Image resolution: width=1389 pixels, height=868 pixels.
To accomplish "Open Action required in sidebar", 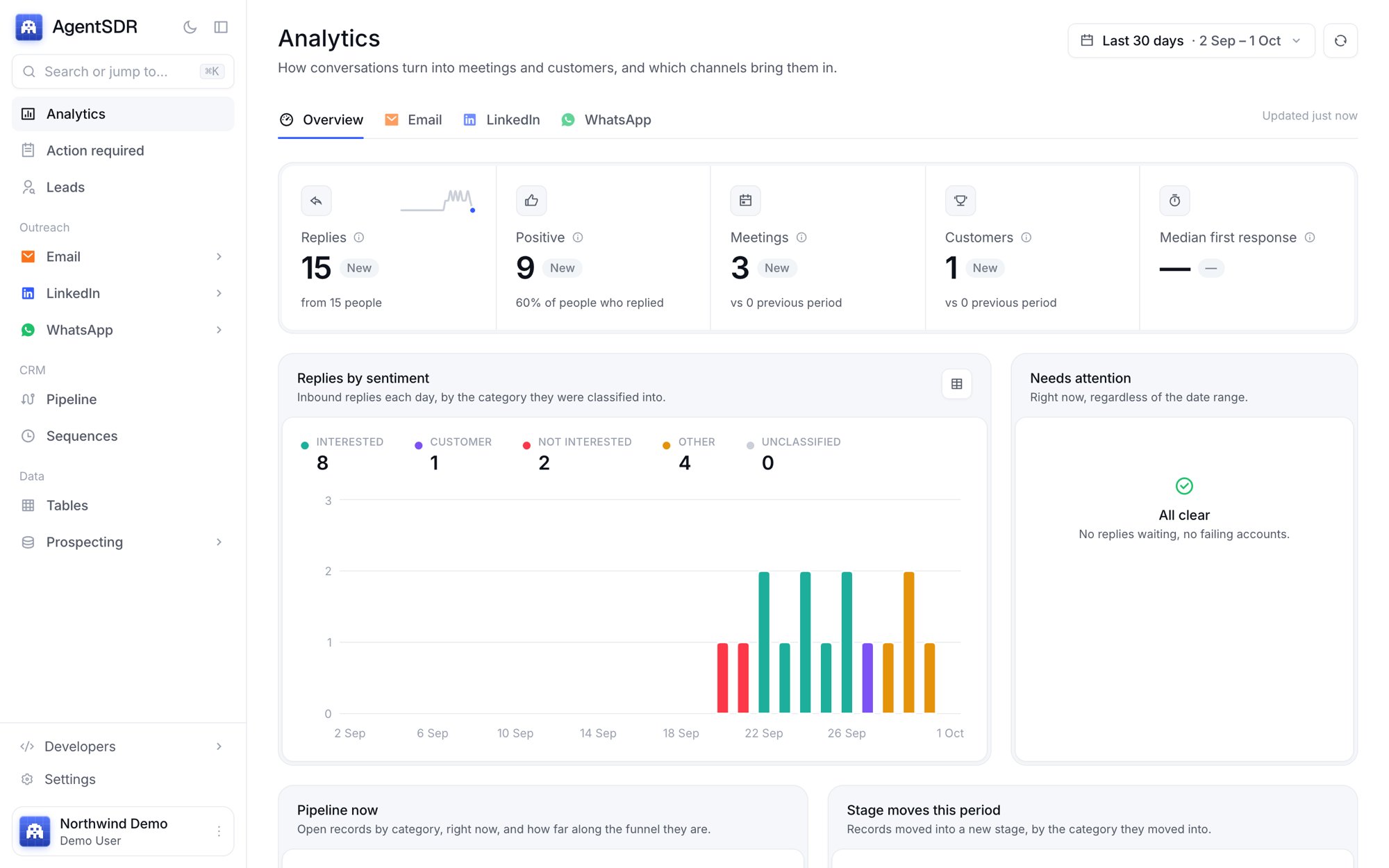I will click(123, 151).
